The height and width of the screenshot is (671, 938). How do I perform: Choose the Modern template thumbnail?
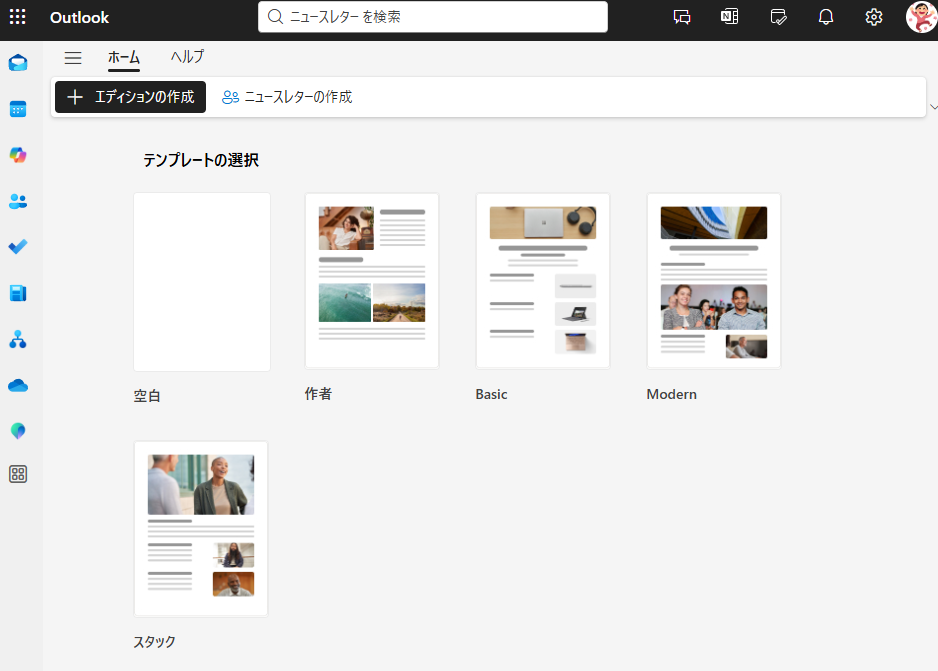pos(714,281)
